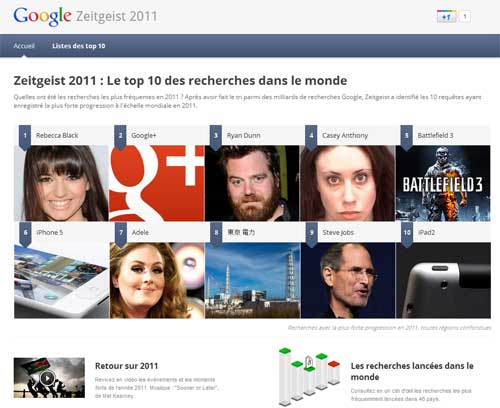Click the Google+ red logo tile
This screenshot has width=500, height=408.
(x=157, y=183)
